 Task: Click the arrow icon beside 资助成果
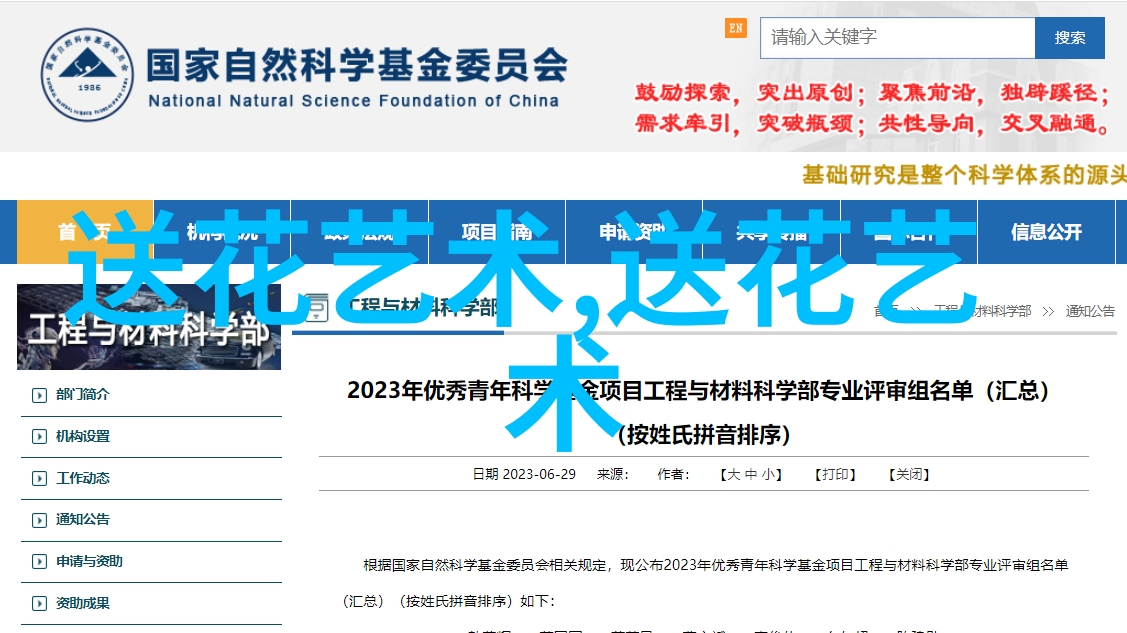pyautogui.click(x=40, y=604)
